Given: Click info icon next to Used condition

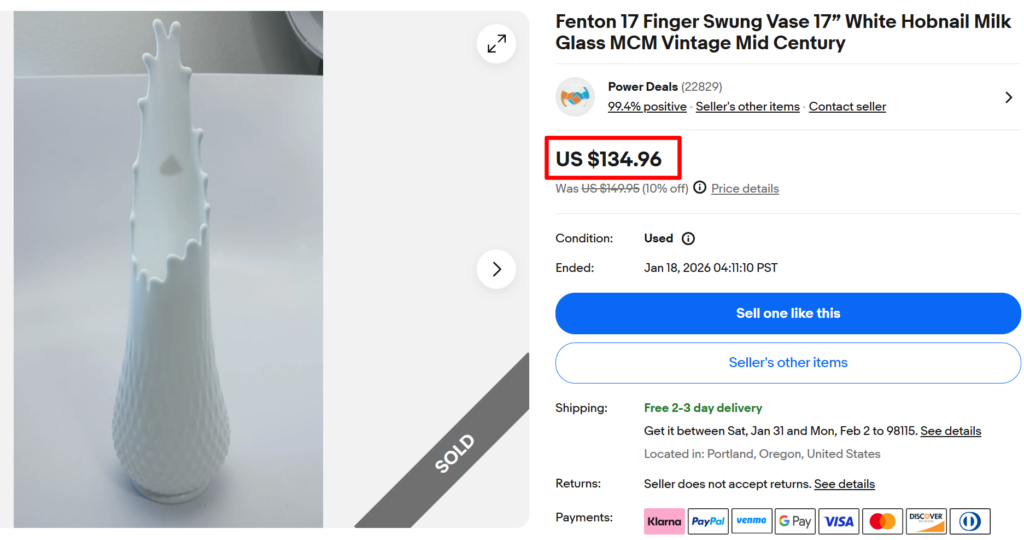Looking at the screenshot, I should click(688, 239).
